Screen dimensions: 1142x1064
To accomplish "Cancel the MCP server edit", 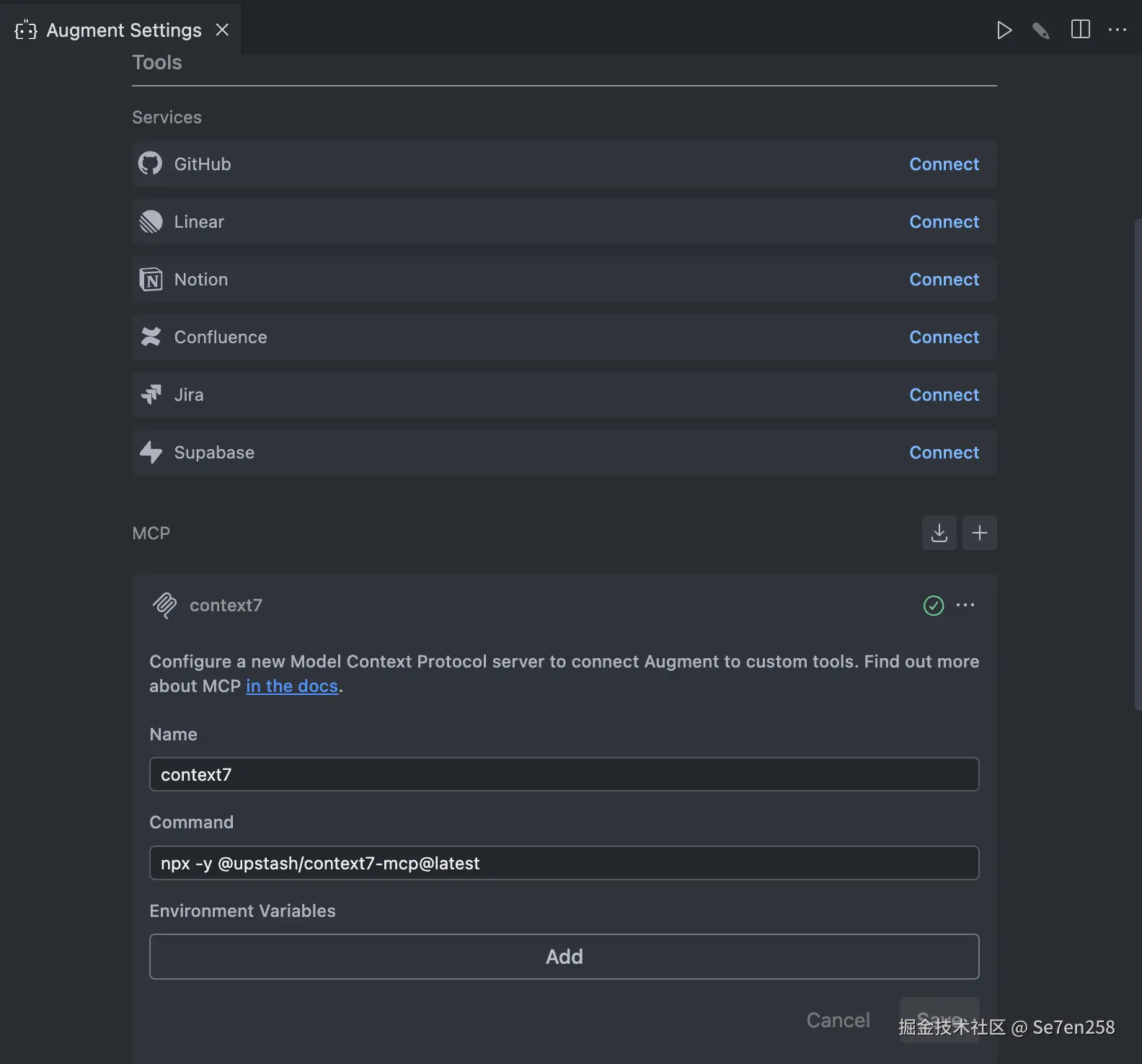I will (838, 1020).
